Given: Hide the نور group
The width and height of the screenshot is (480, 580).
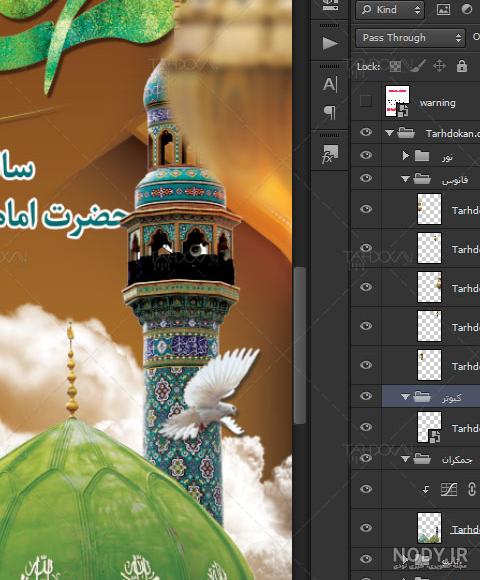Looking at the screenshot, I should (366, 155).
